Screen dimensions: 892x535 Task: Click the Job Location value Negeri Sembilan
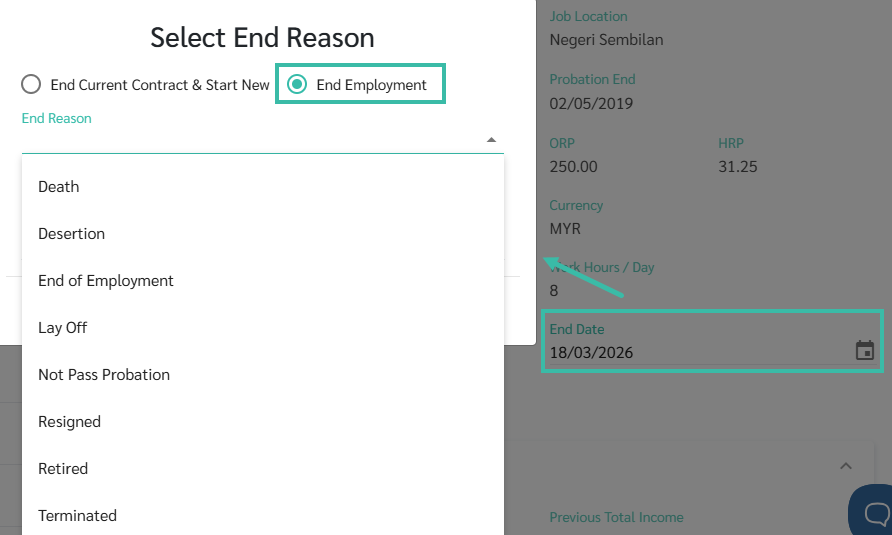(606, 40)
